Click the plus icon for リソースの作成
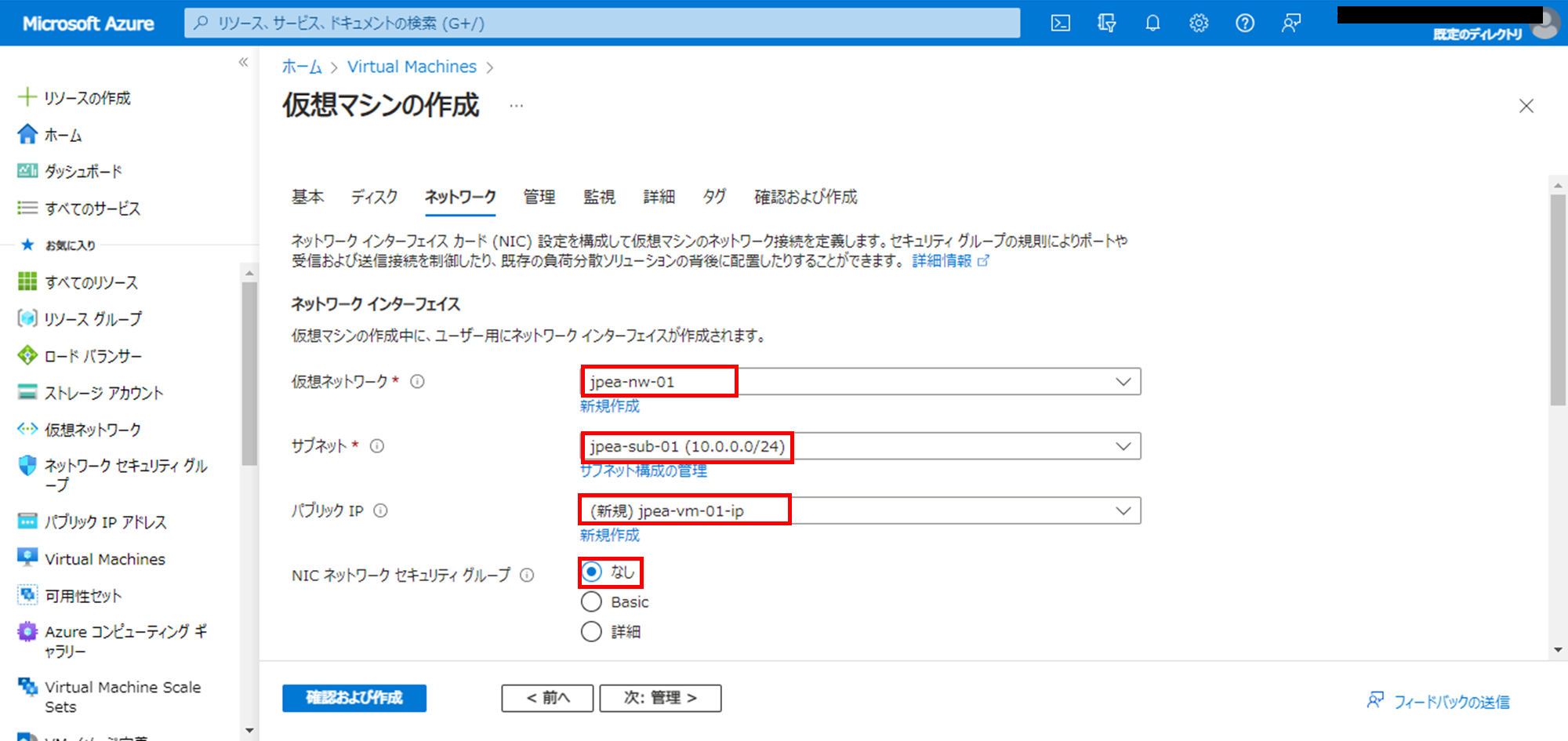The height and width of the screenshot is (741, 1568). pyautogui.click(x=27, y=97)
